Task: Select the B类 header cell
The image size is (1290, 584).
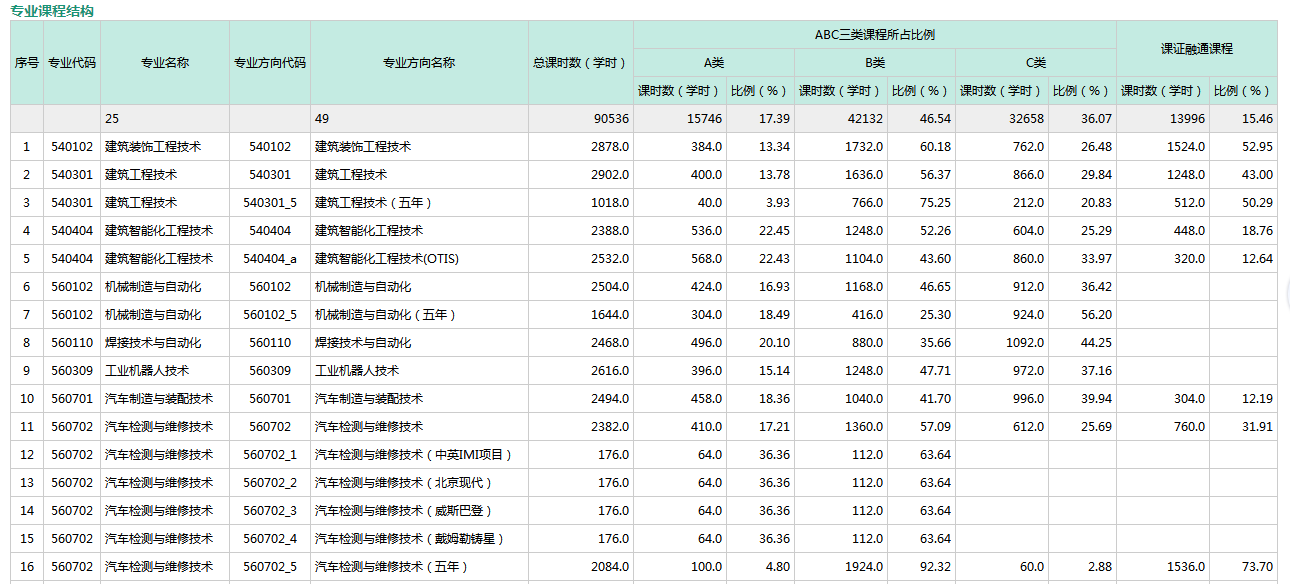Action: point(875,62)
